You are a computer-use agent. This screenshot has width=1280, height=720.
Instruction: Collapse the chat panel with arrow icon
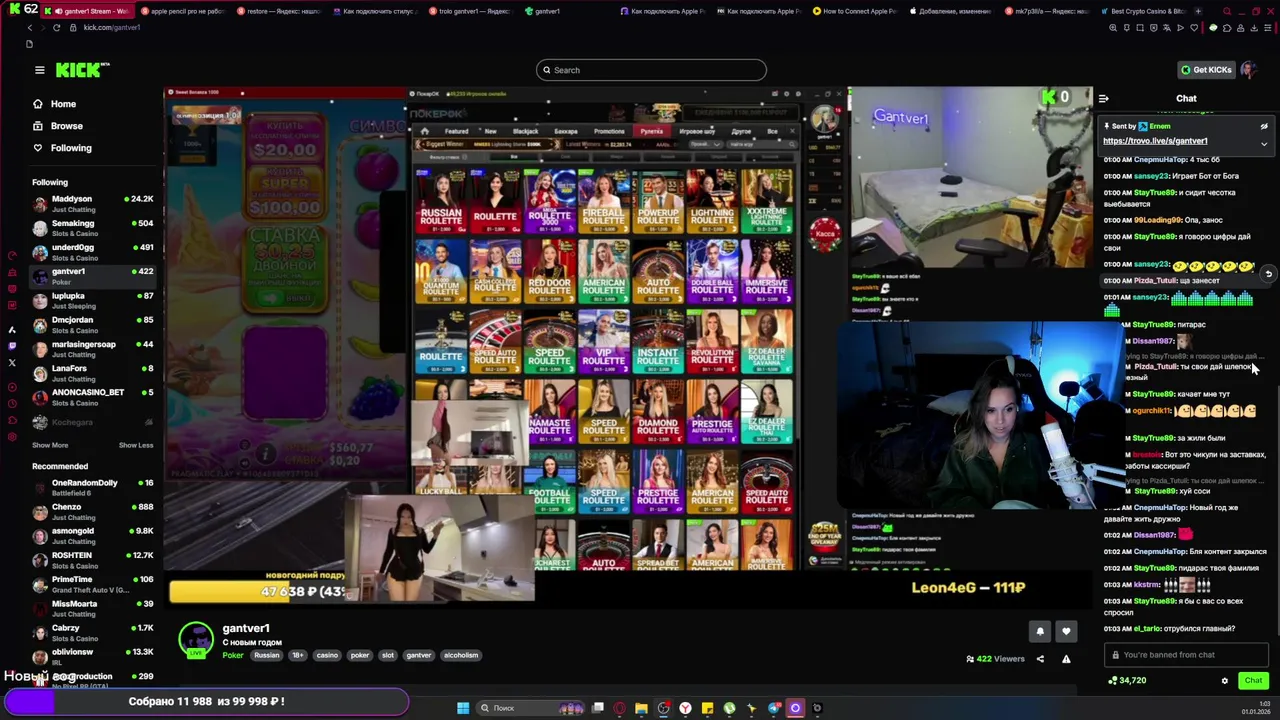tap(1103, 98)
